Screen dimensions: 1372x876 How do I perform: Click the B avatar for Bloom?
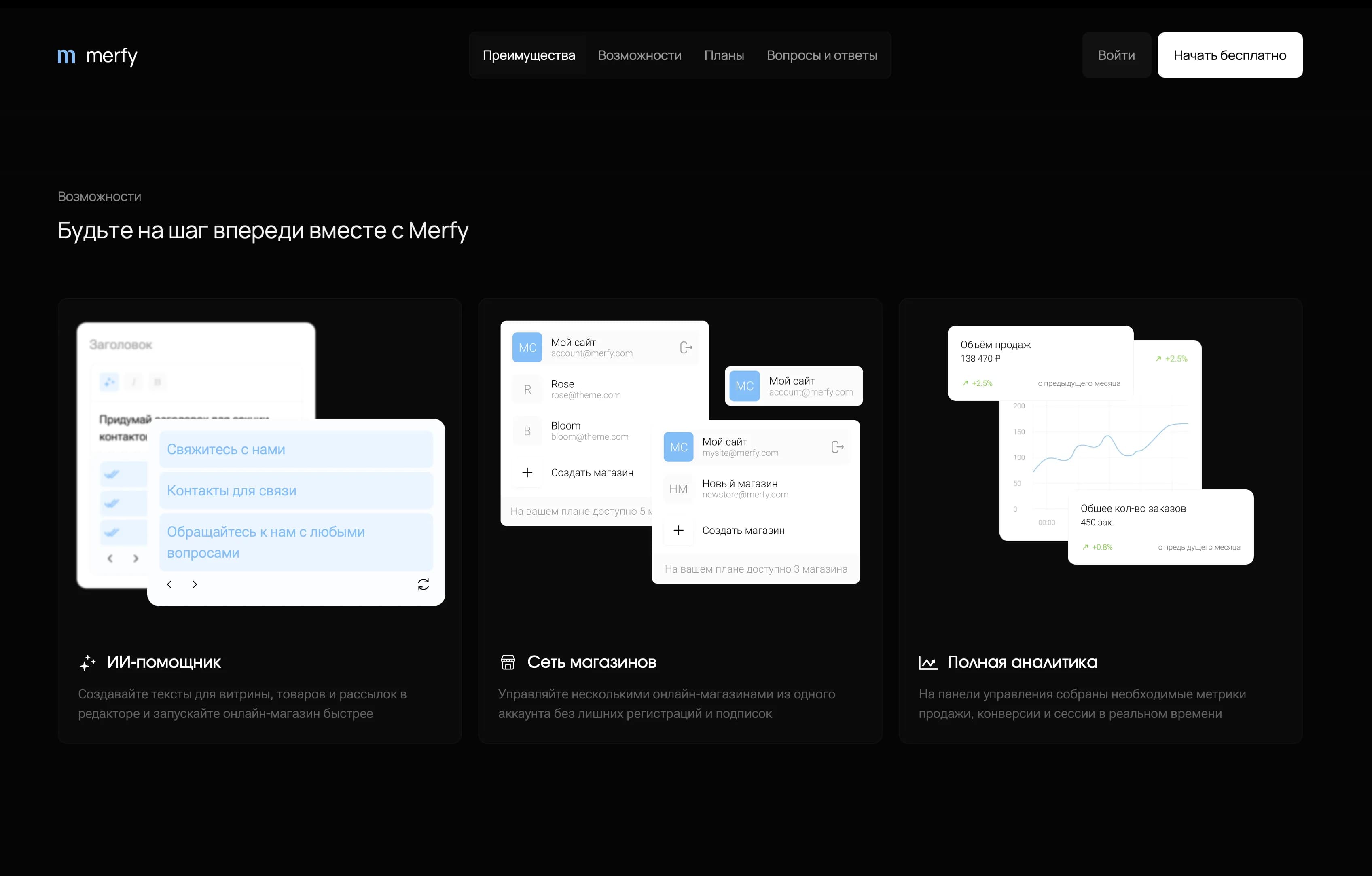click(527, 431)
